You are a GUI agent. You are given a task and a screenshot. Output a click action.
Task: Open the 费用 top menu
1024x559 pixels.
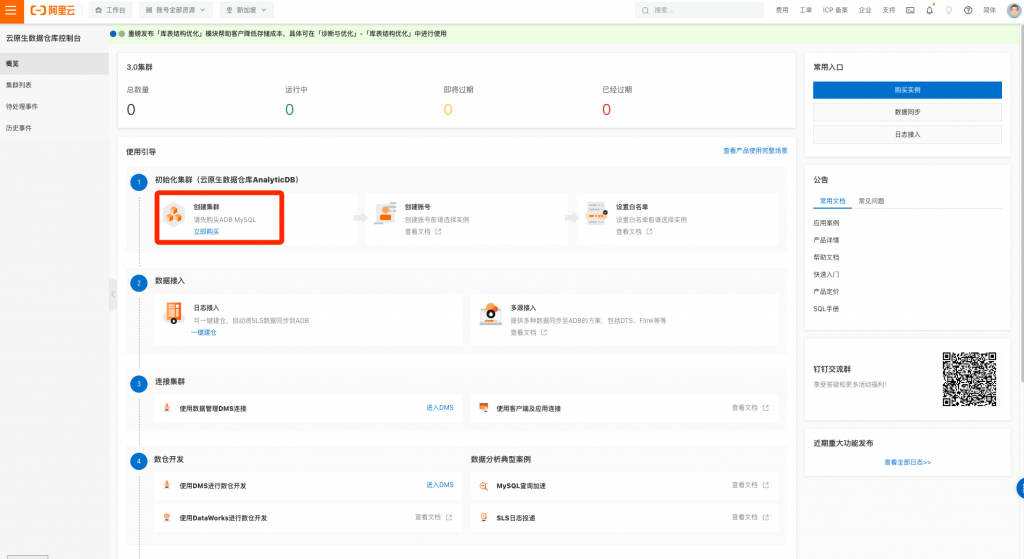coord(782,10)
